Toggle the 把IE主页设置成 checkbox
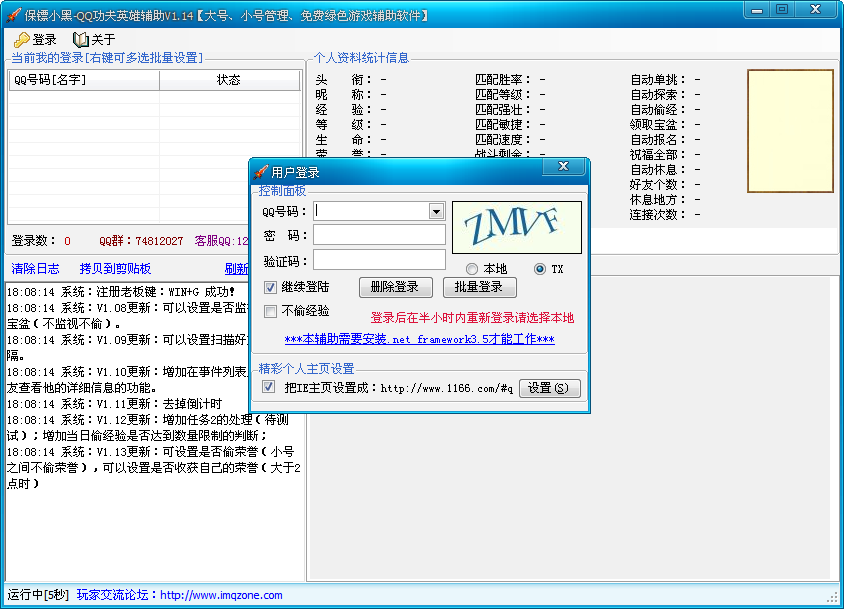844x609 pixels. 269,387
